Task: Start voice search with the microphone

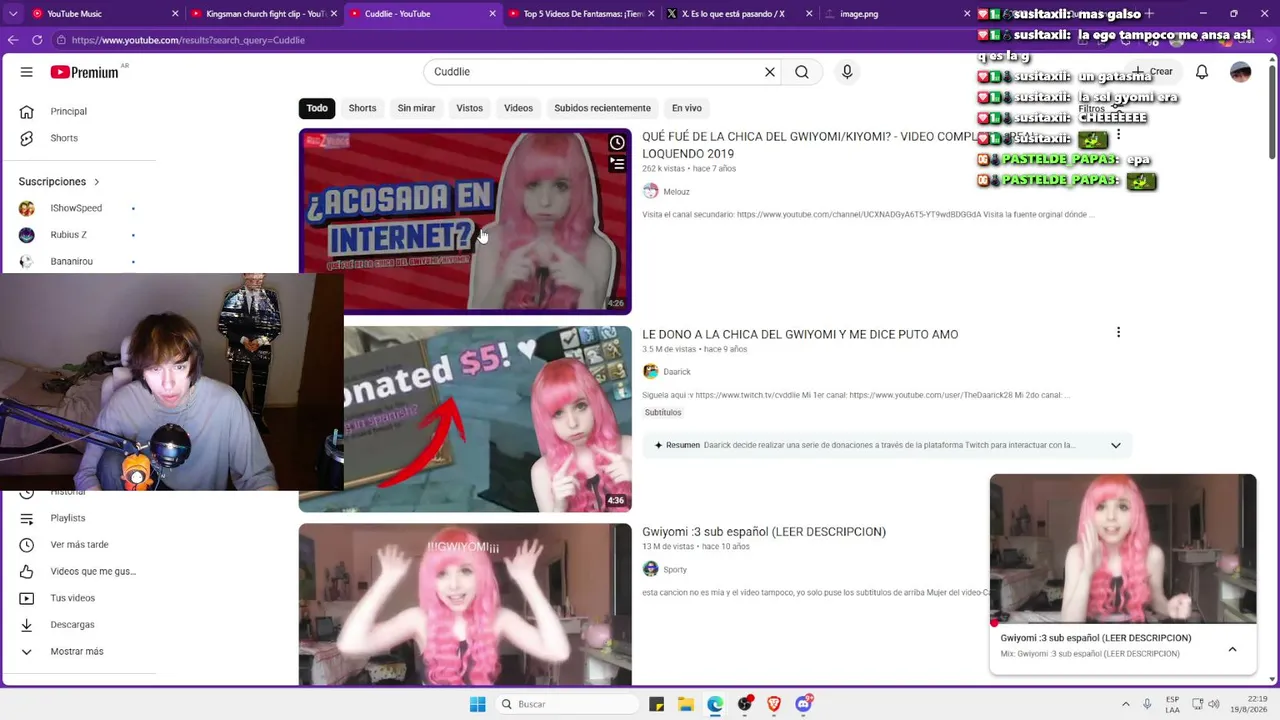Action: 847,72
